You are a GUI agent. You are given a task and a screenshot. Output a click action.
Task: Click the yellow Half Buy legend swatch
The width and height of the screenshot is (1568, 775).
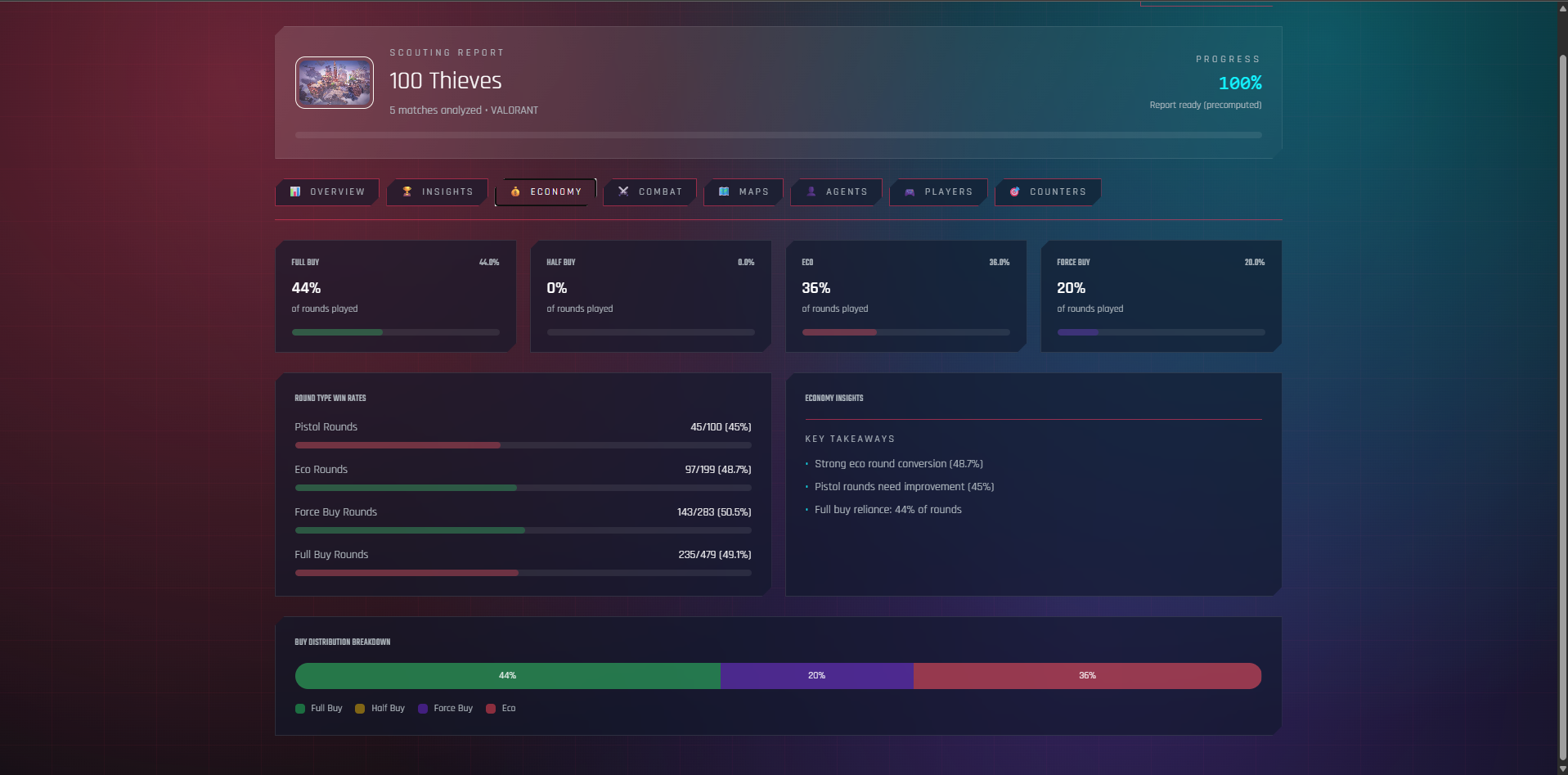pos(360,709)
